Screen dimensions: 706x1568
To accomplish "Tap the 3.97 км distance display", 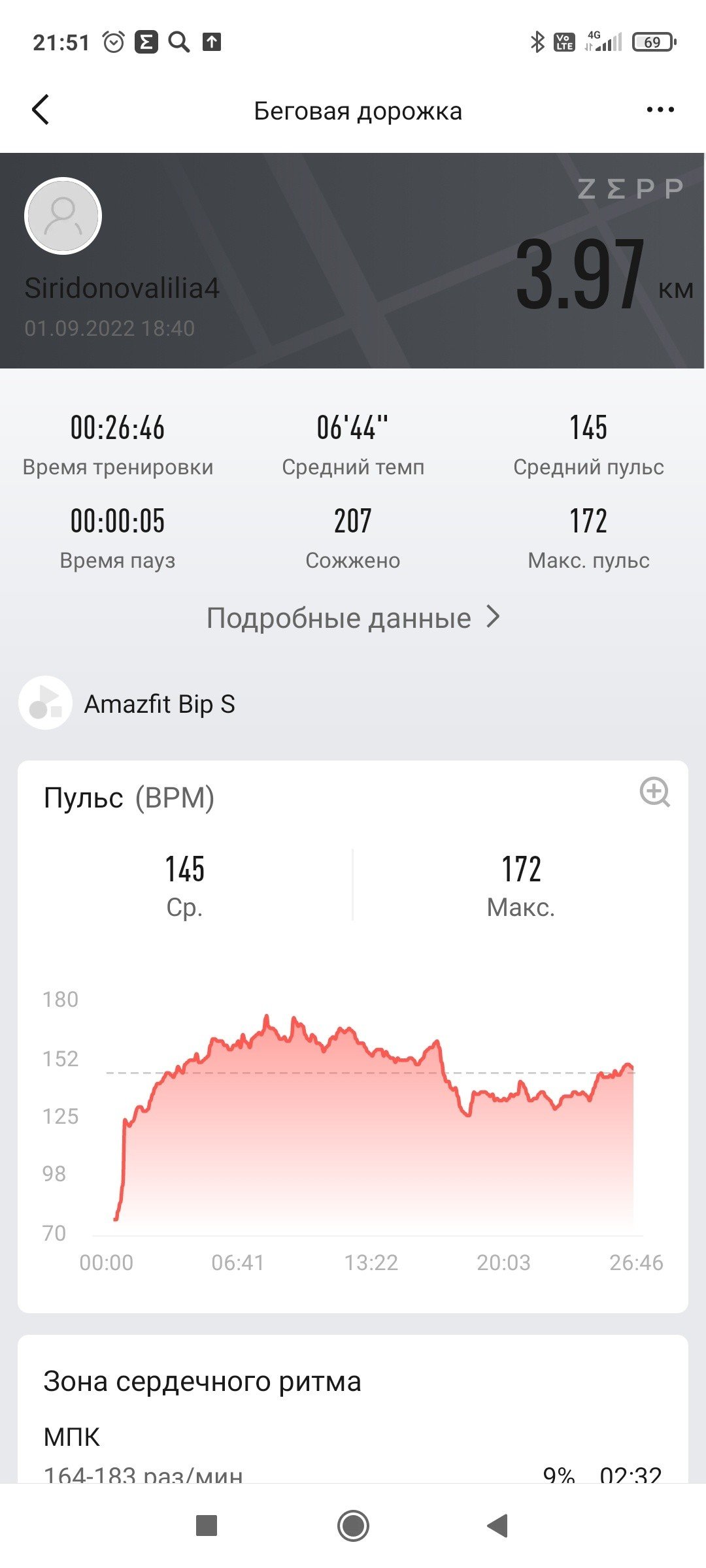I will (x=604, y=274).
